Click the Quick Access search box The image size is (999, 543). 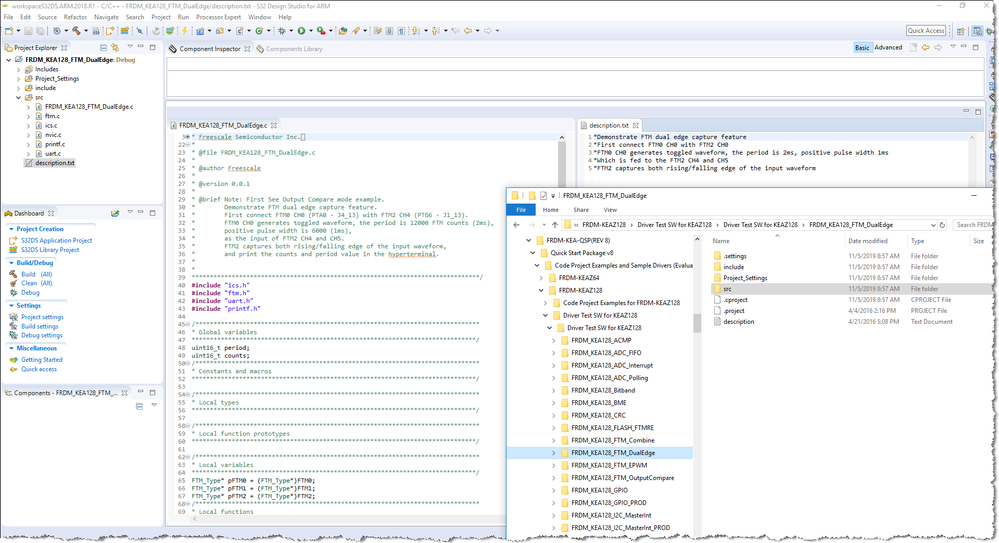coord(925,31)
